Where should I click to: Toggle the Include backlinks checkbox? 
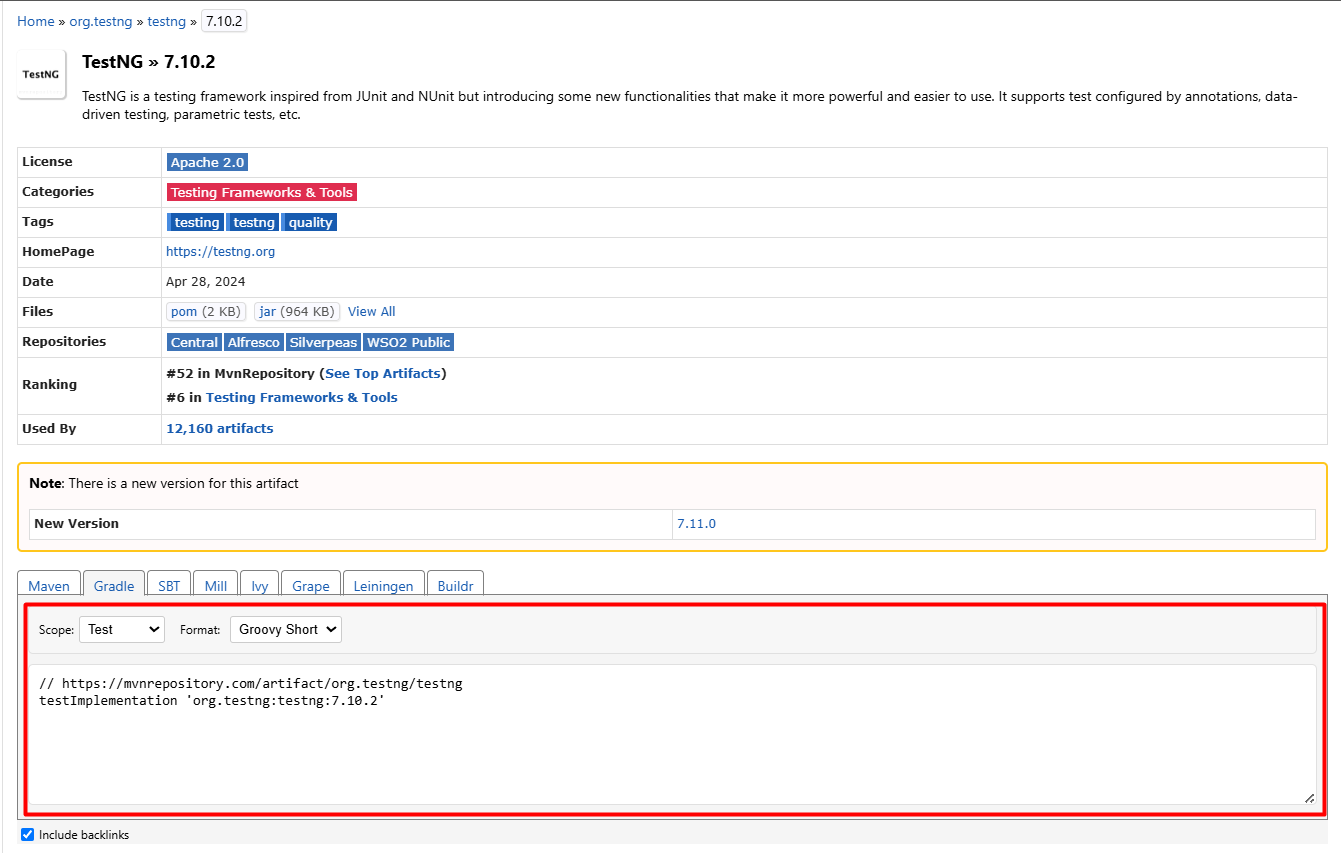coord(28,834)
